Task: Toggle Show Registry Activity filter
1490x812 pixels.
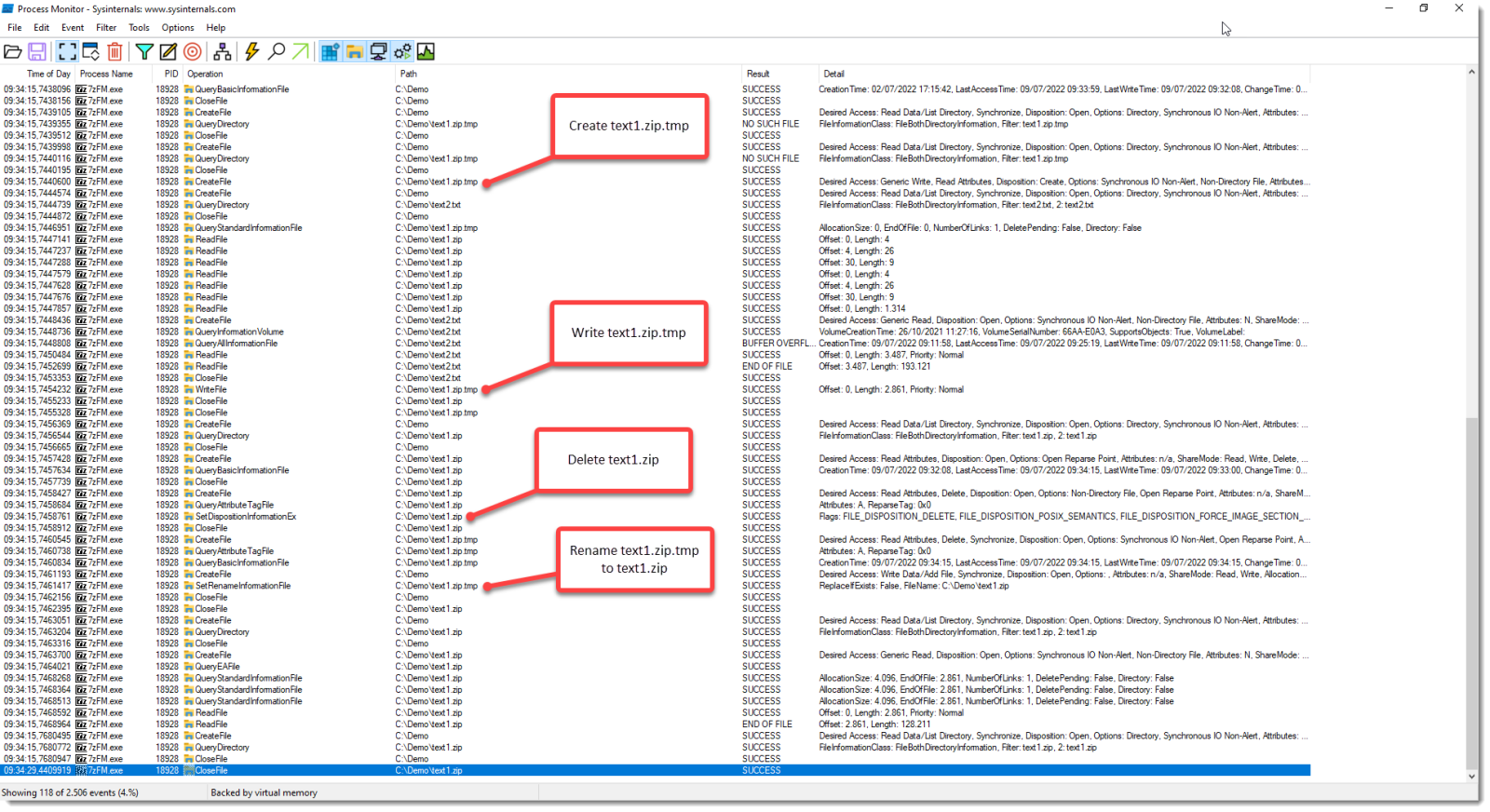Action: 330,52
